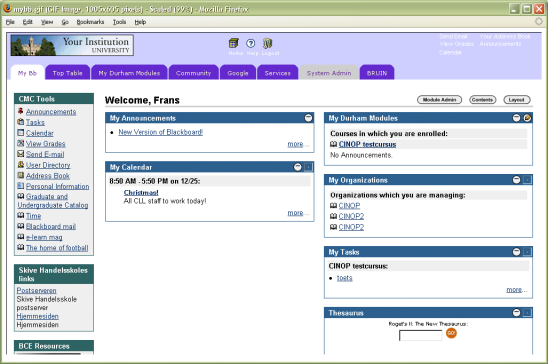Click the orange GO button in Thesaurus
The height and width of the screenshot is (364, 548).
(451, 333)
